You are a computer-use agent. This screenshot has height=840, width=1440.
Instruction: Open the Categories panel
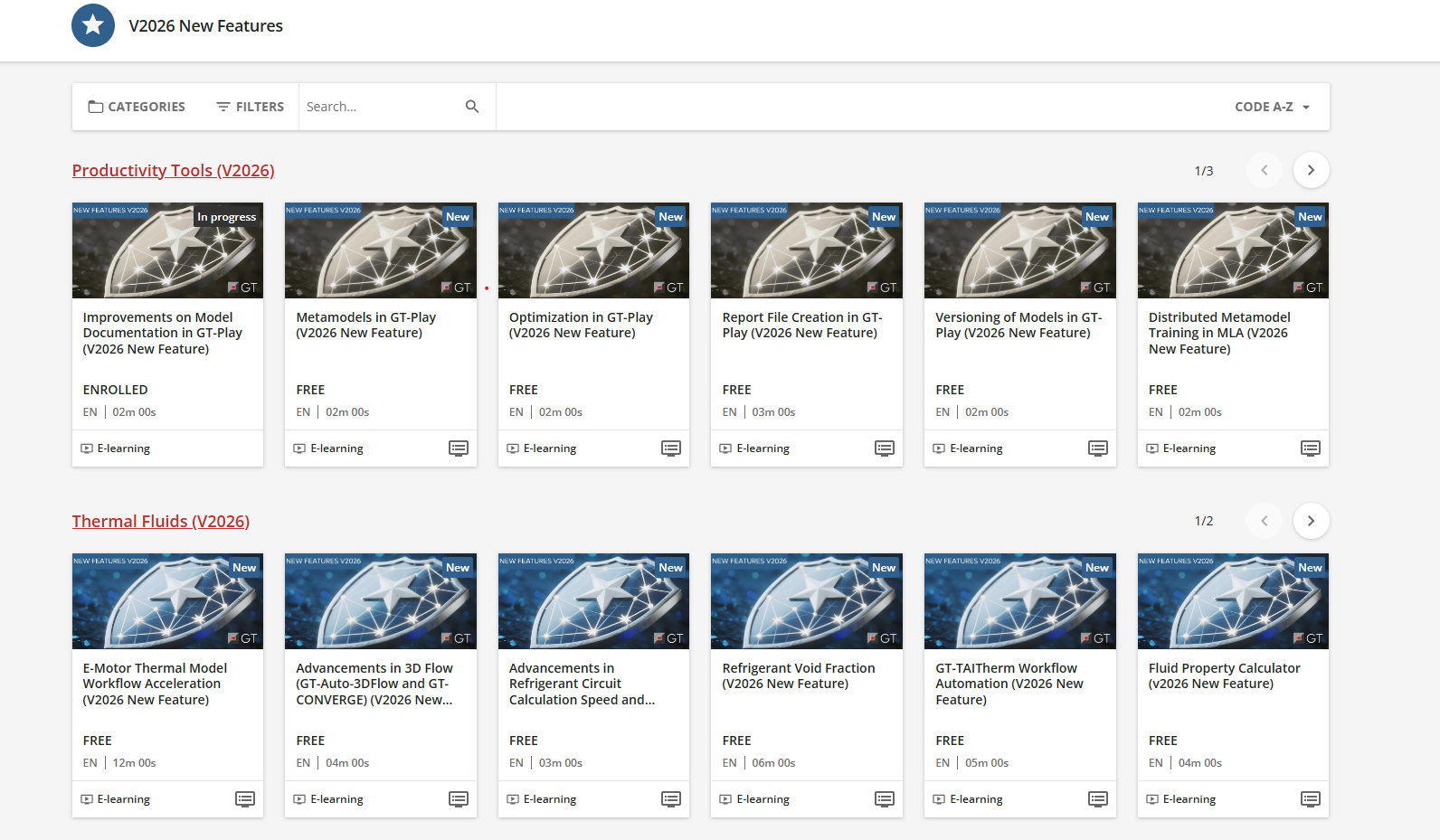(x=137, y=107)
